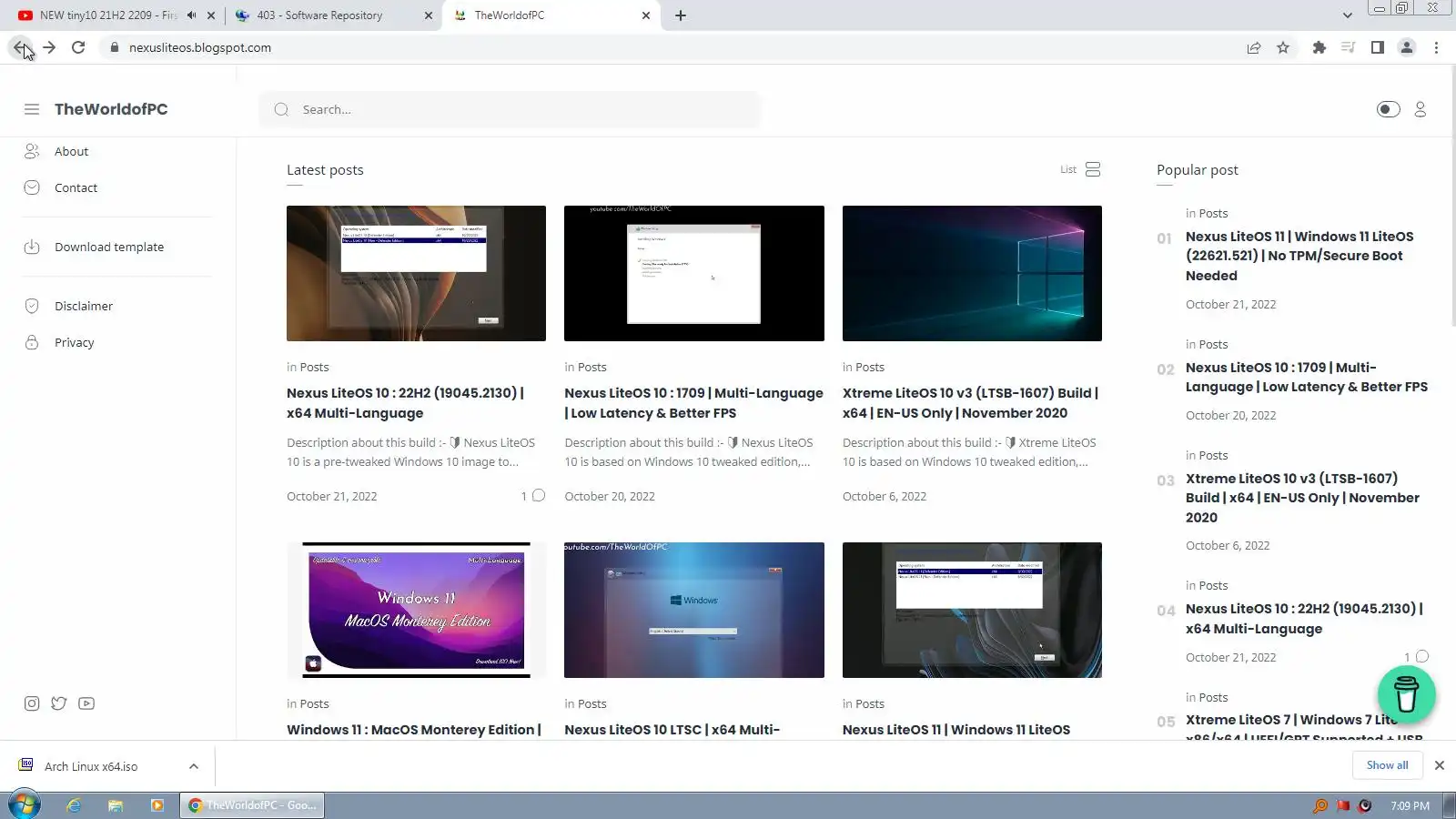Open Windows 11 MacOS Monterey Edition thumbnail
Image resolution: width=1456 pixels, height=819 pixels.
pyautogui.click(x=416, y=610)
